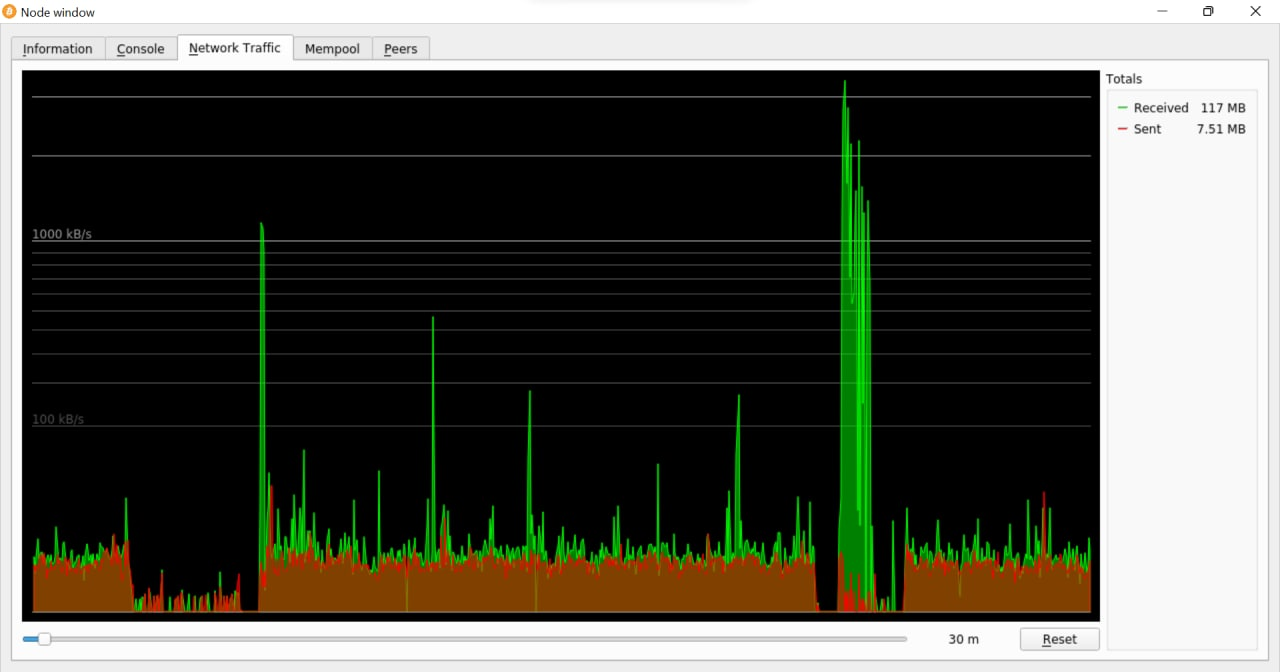
Task: Select the Network Traffic tab
Action: click(x=235, y=48)
